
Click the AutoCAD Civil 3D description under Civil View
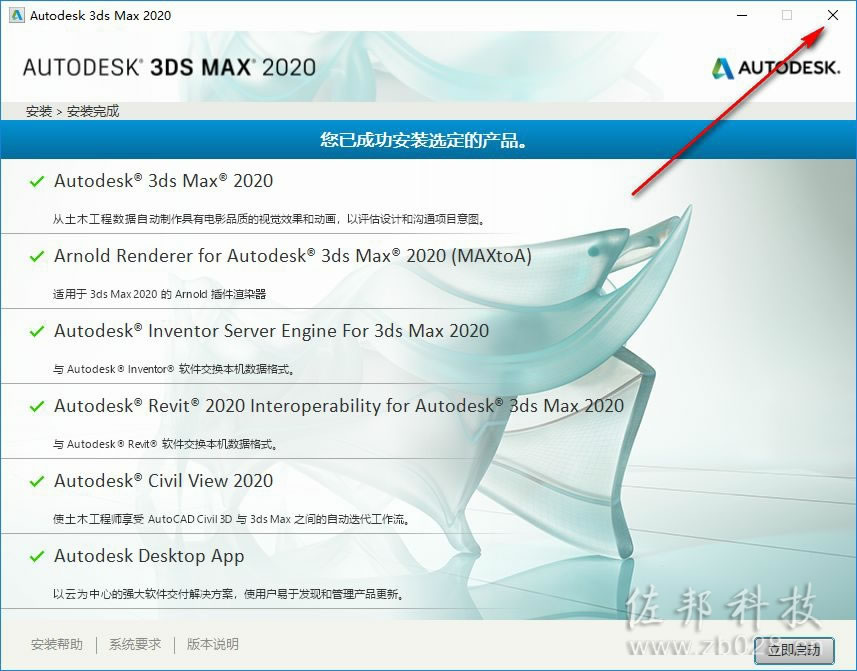tap(232, 519)
